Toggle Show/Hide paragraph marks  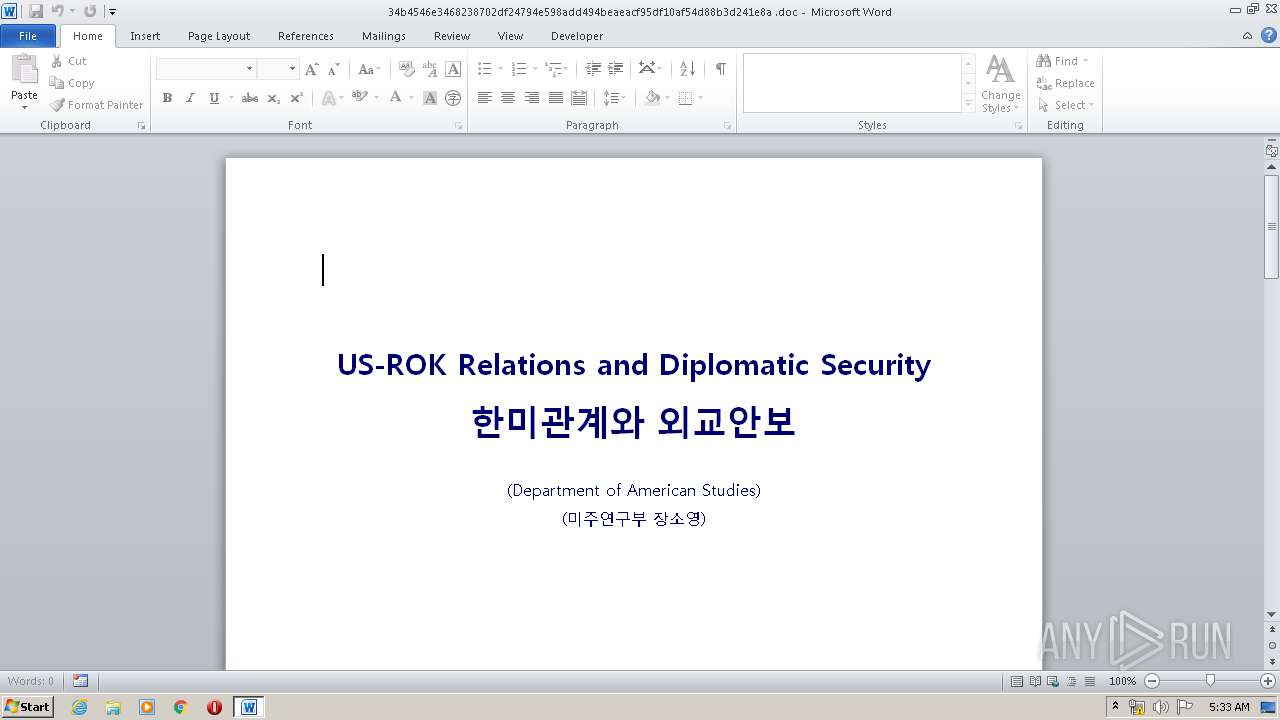coord(720,69)
